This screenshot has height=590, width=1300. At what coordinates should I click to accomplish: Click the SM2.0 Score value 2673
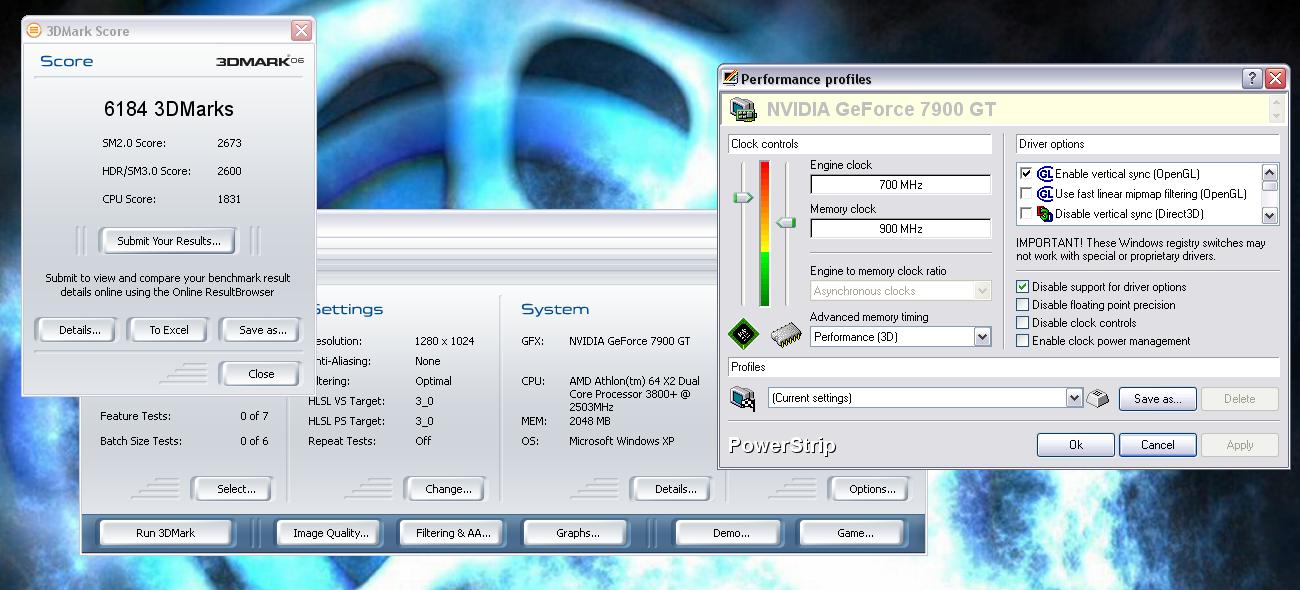point(229,143)
